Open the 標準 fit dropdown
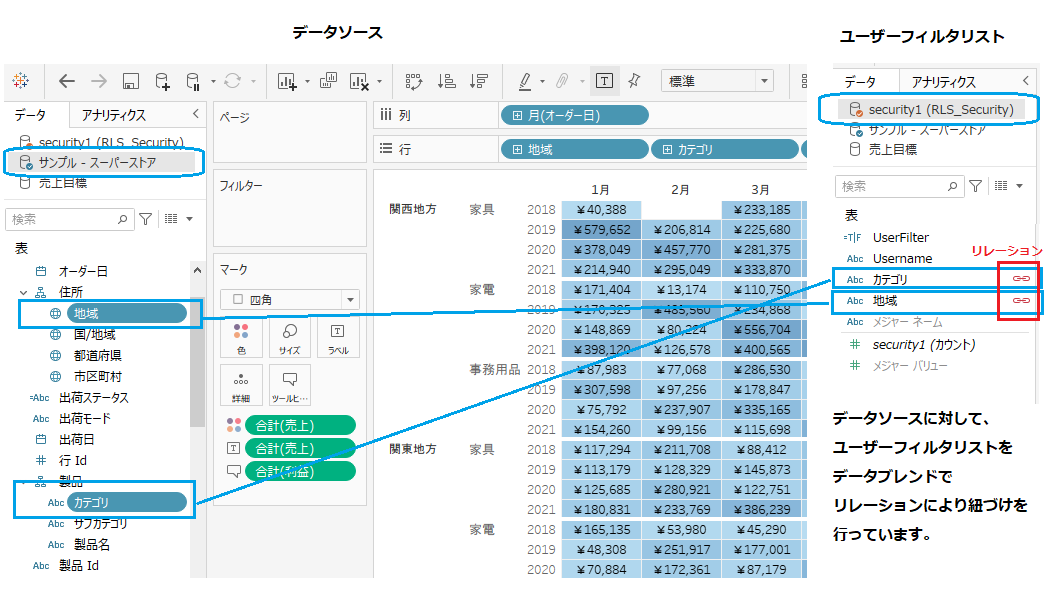The image size is (1062, 594). point(717,81)
